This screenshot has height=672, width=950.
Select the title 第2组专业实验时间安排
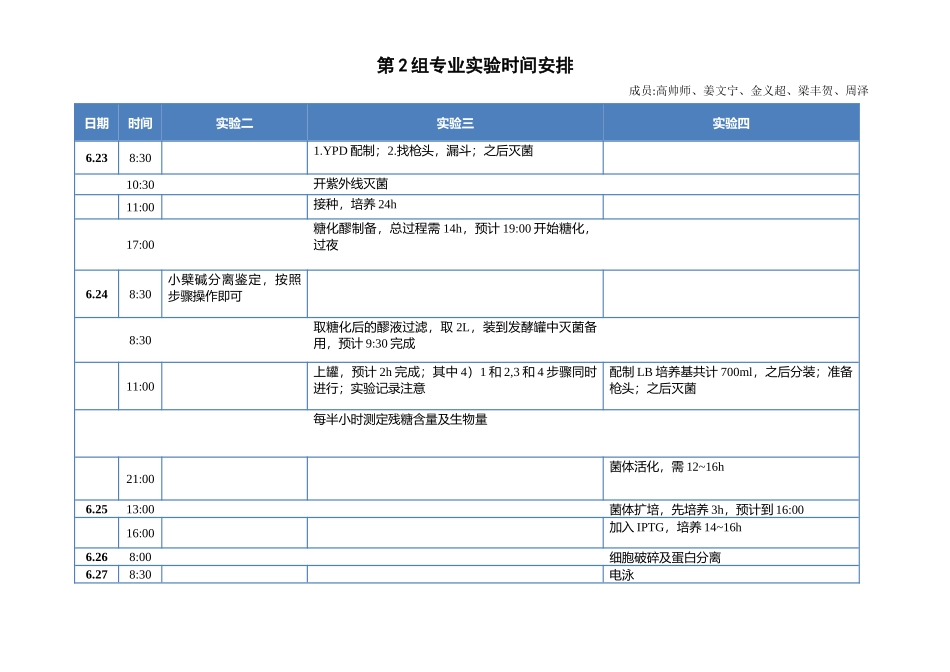475,60
